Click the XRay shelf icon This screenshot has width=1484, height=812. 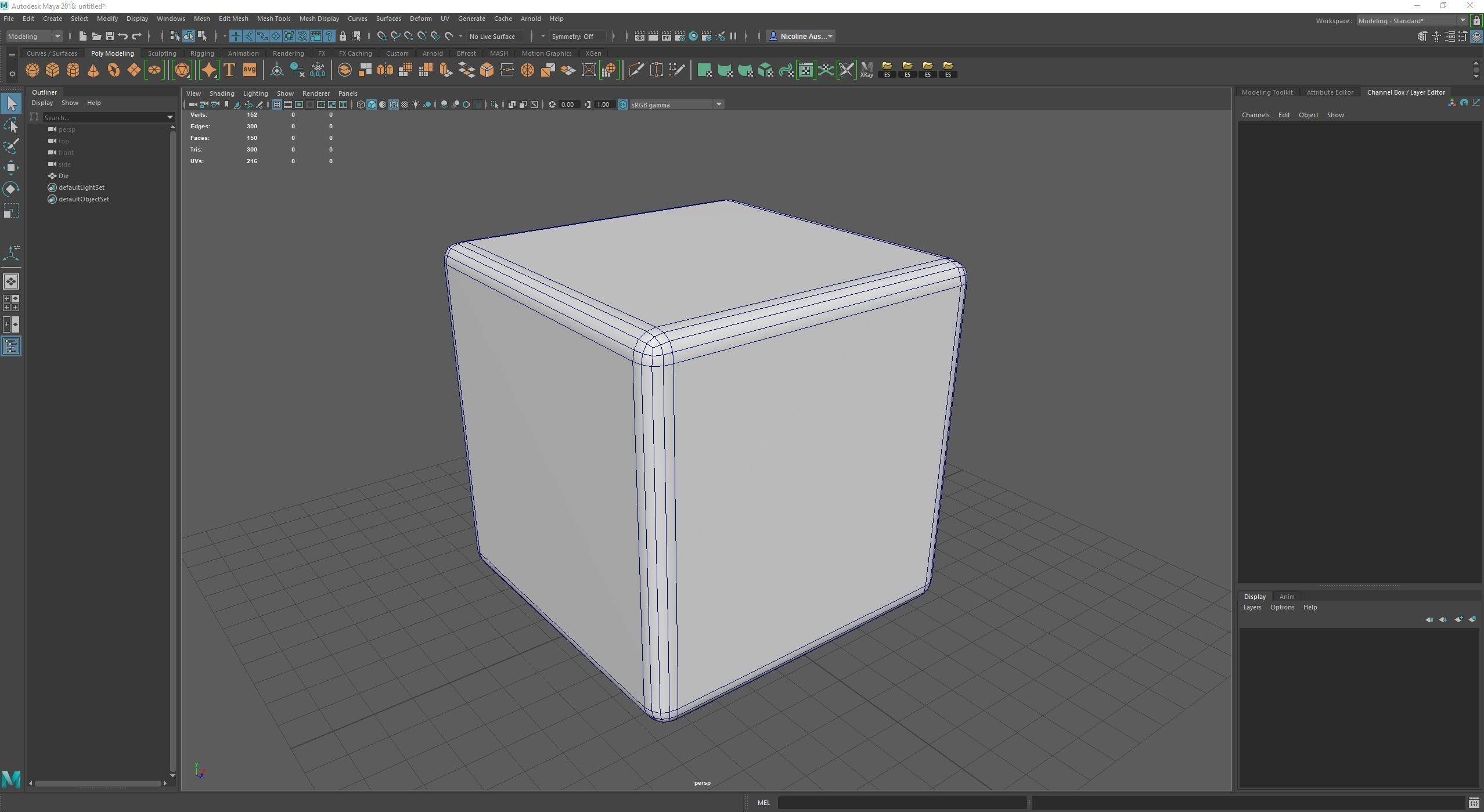point(866,70)
